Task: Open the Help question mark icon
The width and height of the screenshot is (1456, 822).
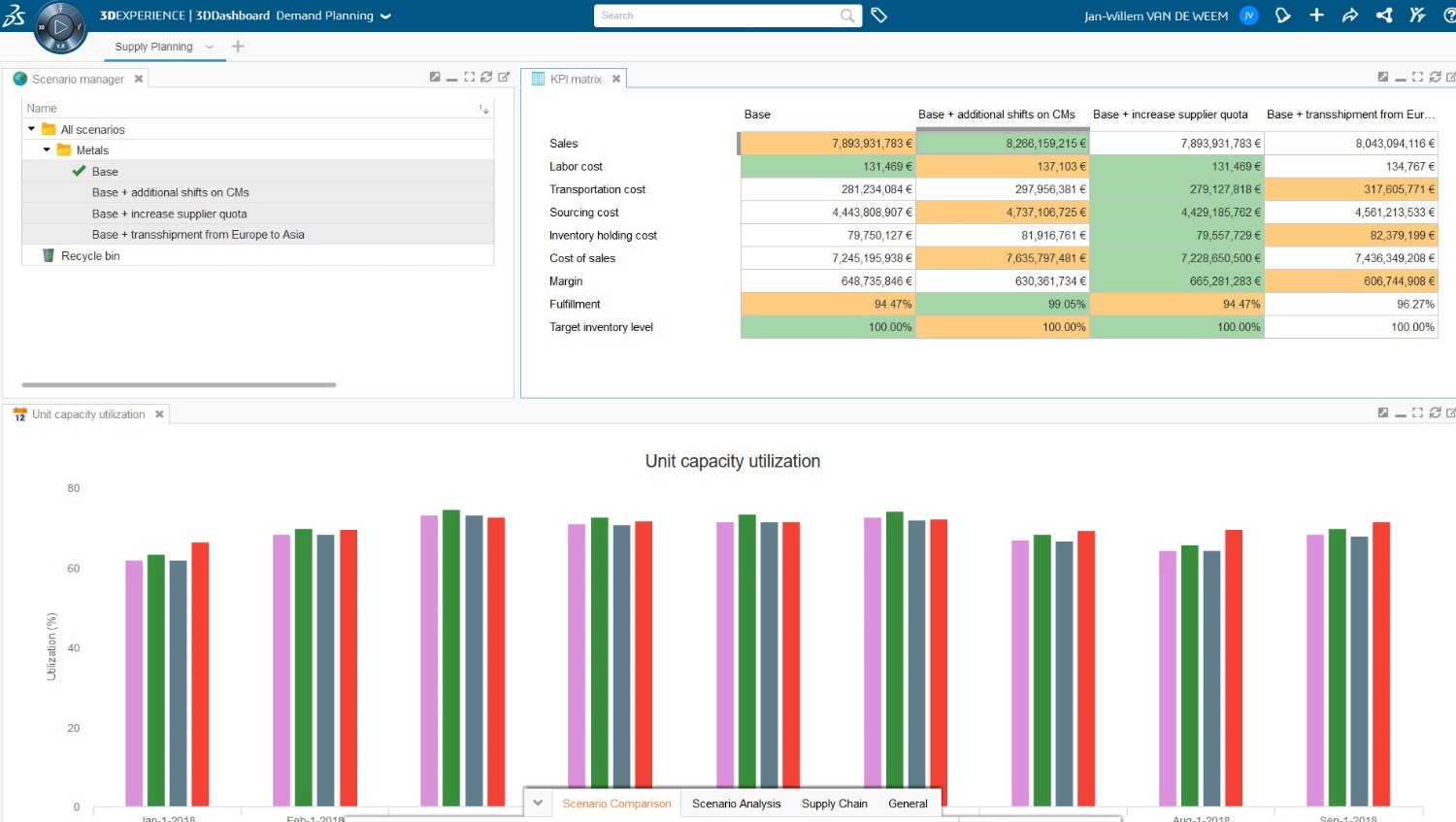Action: click(x=1452, y=16)
